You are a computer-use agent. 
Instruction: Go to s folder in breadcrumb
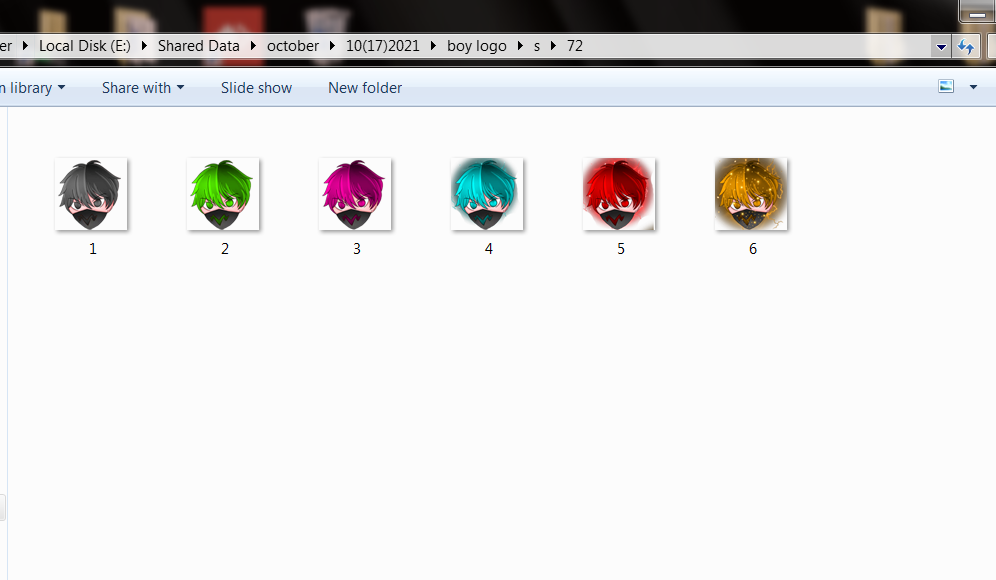[537, 46]
